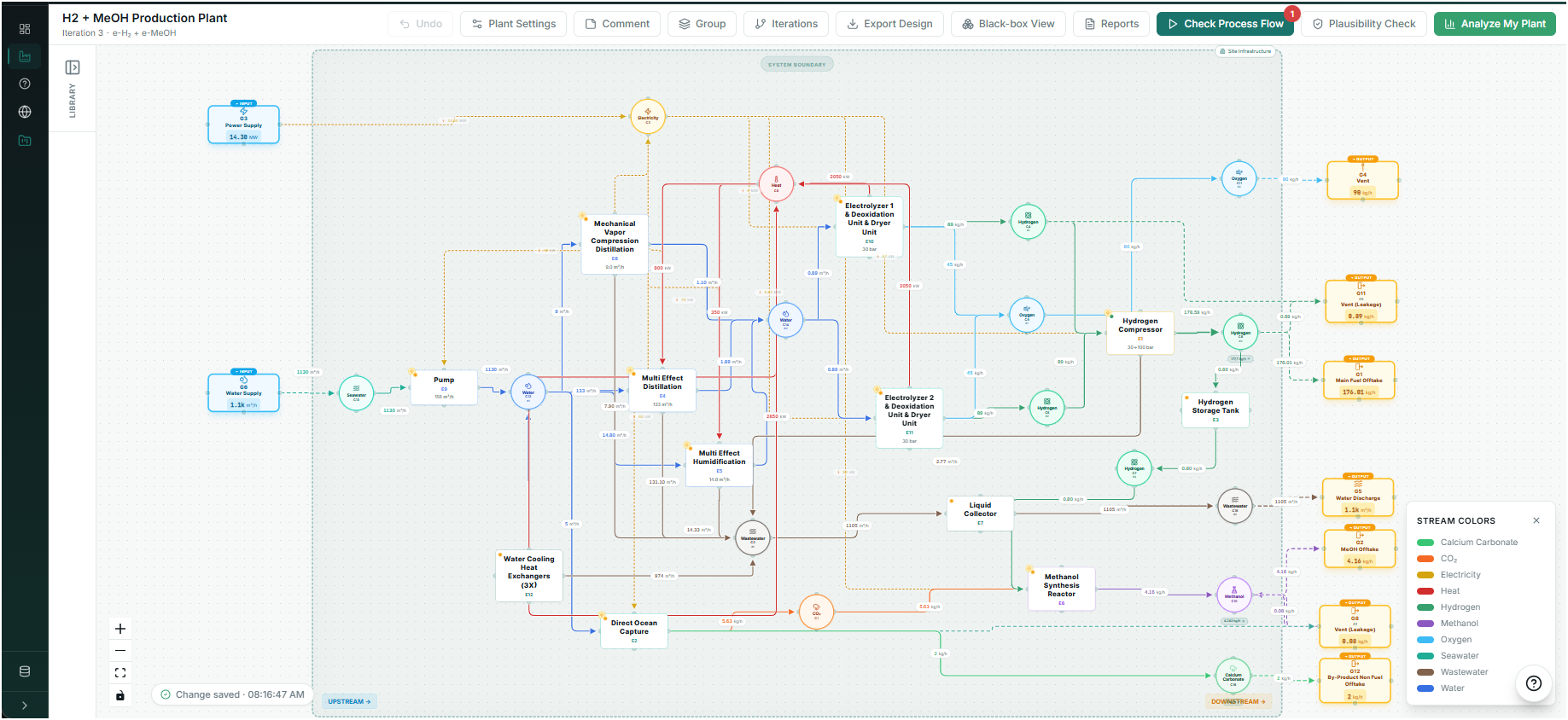Open Plant Settings
1568x720 pixels.
[x=514, y=24]
